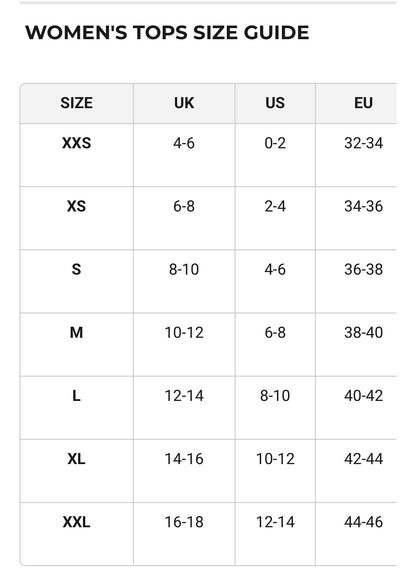Screen dimensions: 416x570
Task: Click the XXL size row label
Action: (x=76, y=522)
